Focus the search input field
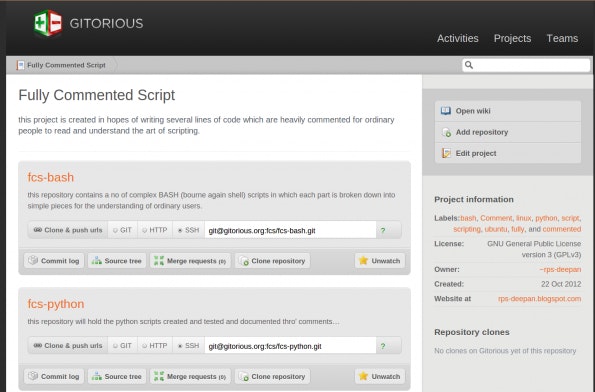Viewport: 595px width, 392px height. pyautogui.click(x=526, y=65)
